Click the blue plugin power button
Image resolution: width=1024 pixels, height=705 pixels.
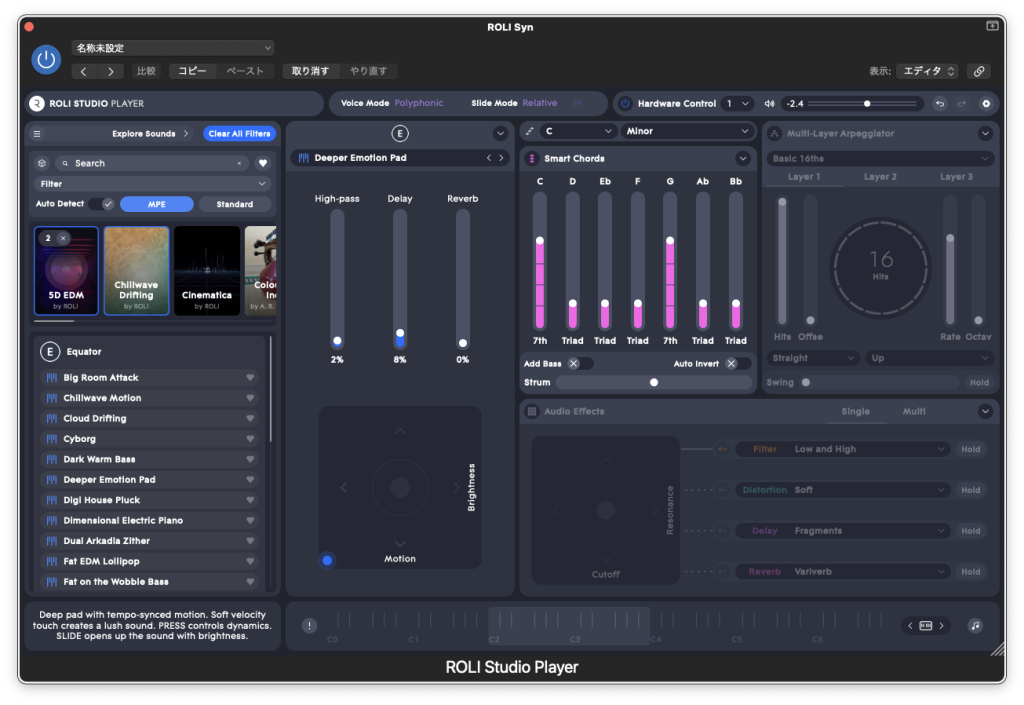pos(45,59)
